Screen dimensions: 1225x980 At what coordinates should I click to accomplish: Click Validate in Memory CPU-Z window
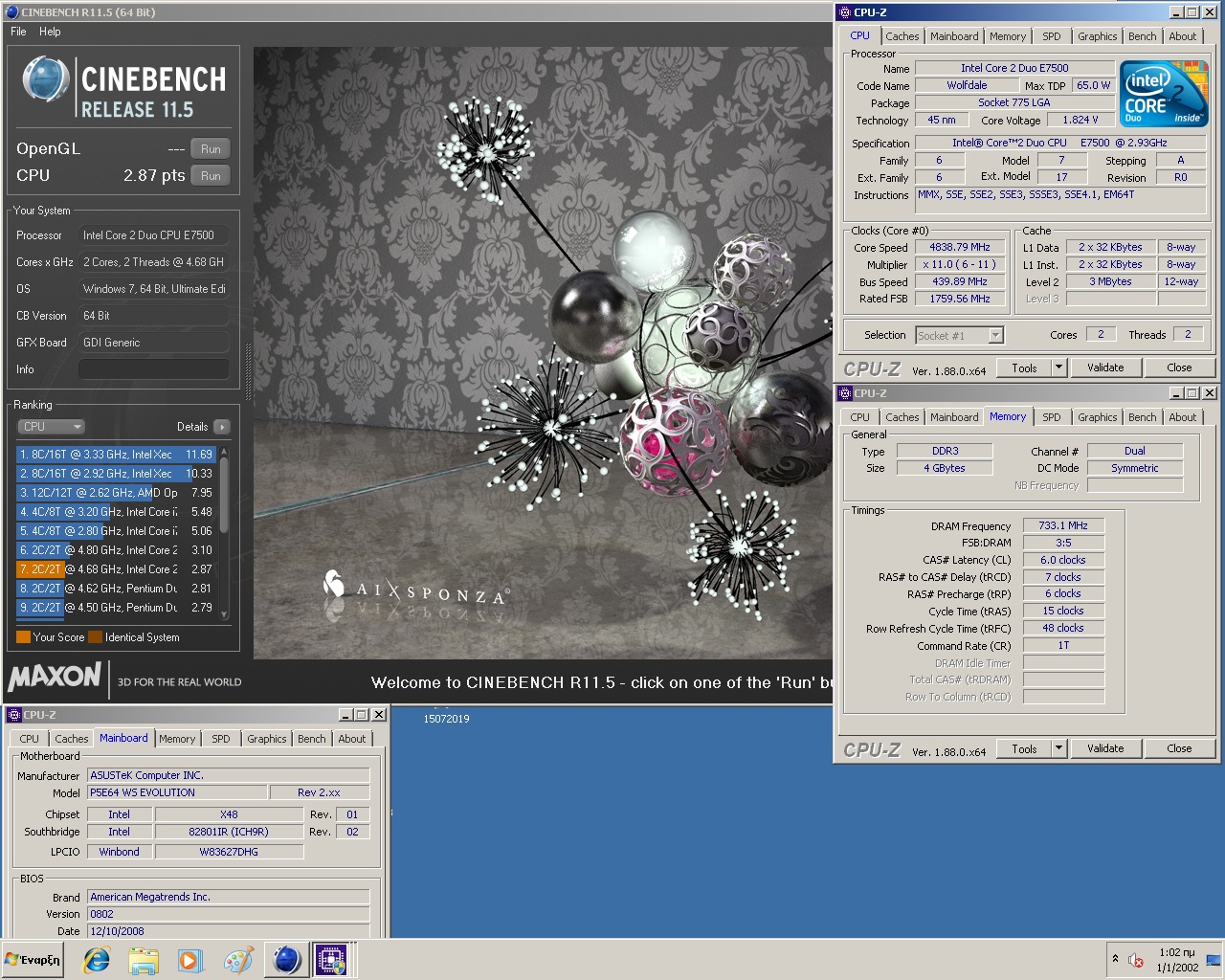1105,748
